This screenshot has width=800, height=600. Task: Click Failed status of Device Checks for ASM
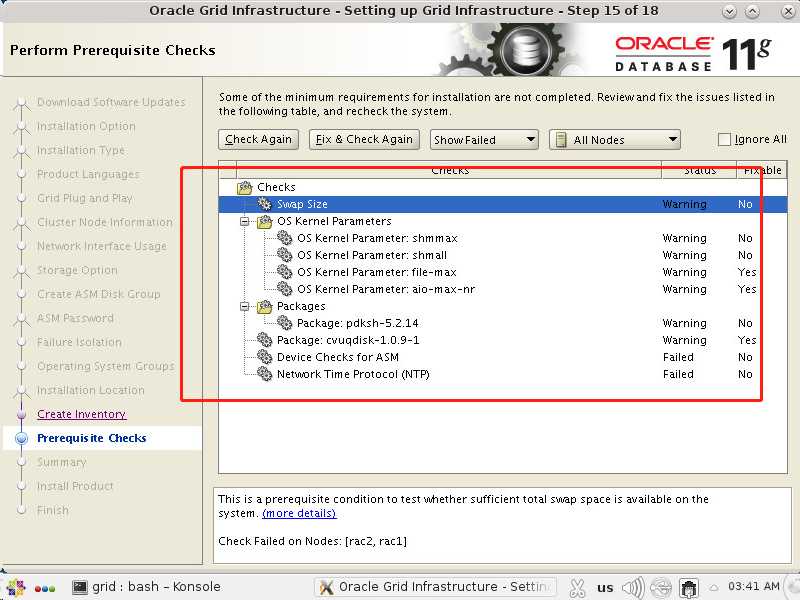(678, 357)
